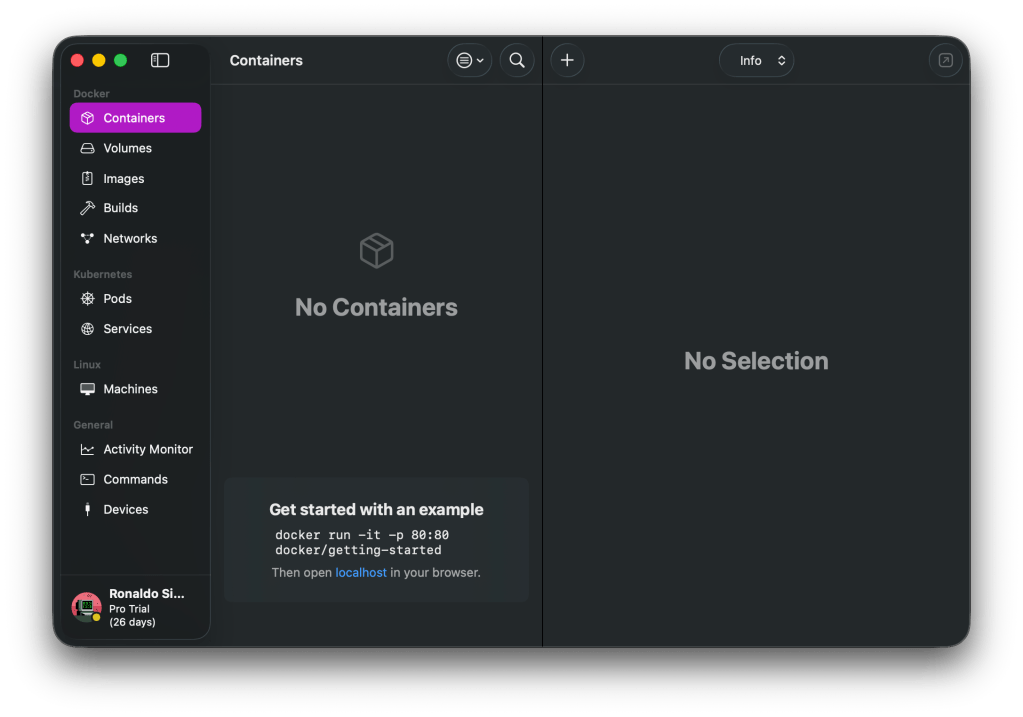Maximize the window with green button
1023x717 pixels.
[121, 60]
